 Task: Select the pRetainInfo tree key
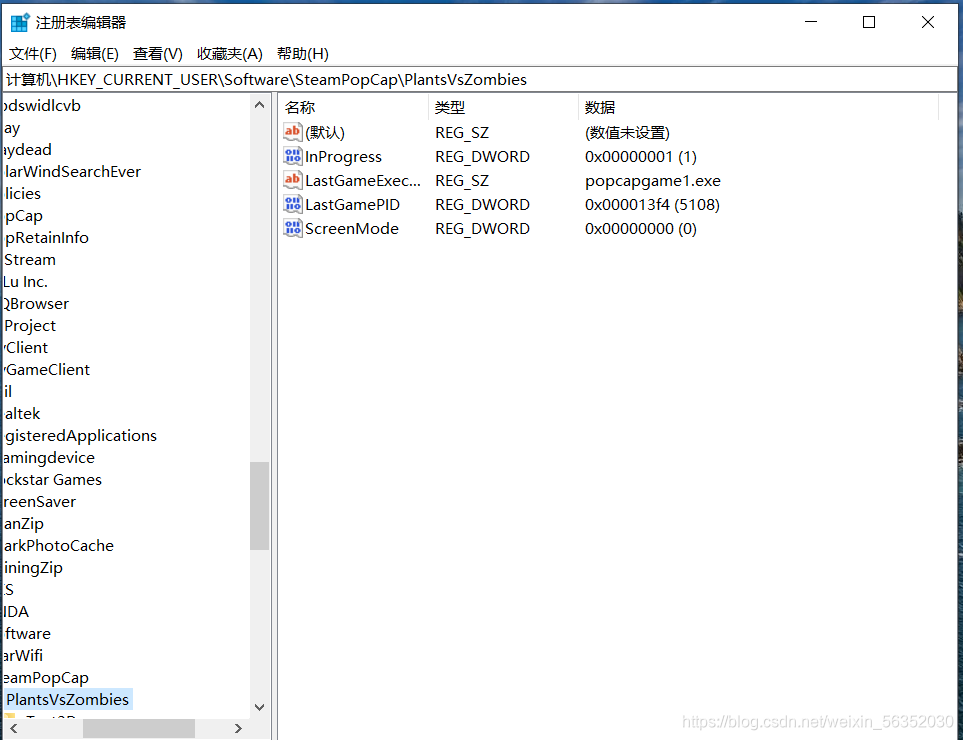(46, 237)
